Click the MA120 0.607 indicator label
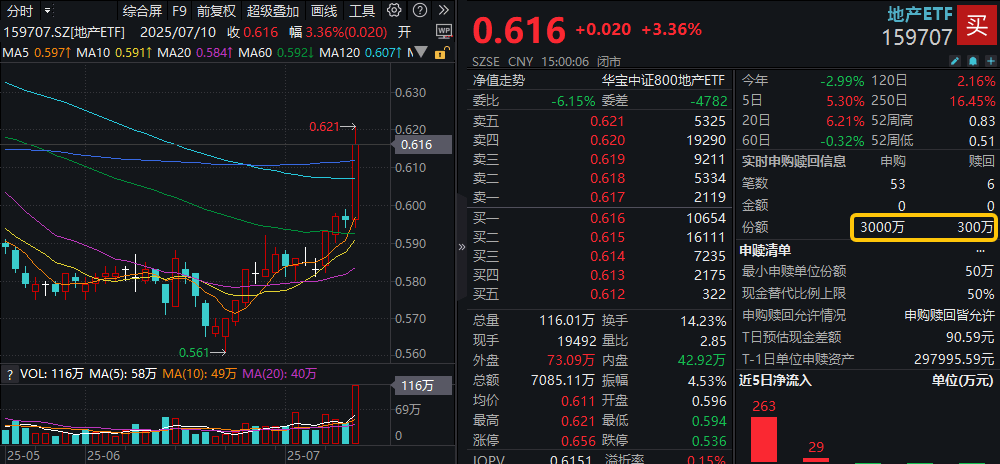Image resolution: width=1000 pixels, height=464 pixels. 361,53
